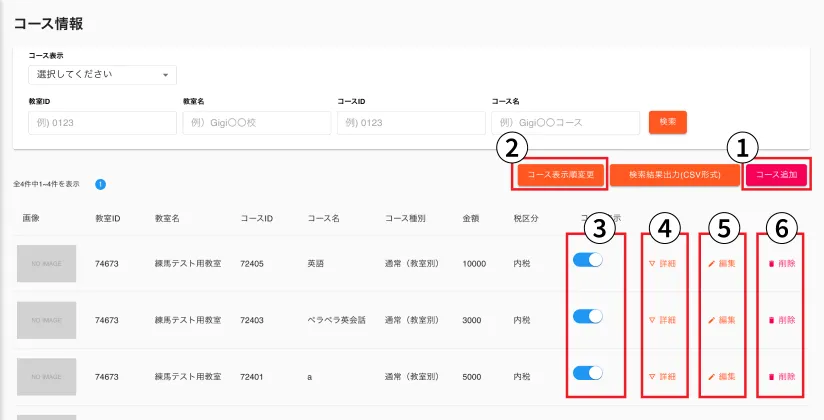824x420 pixels.
Task: Click the コース表示順変更 button
Action: [x=561, y=175]
